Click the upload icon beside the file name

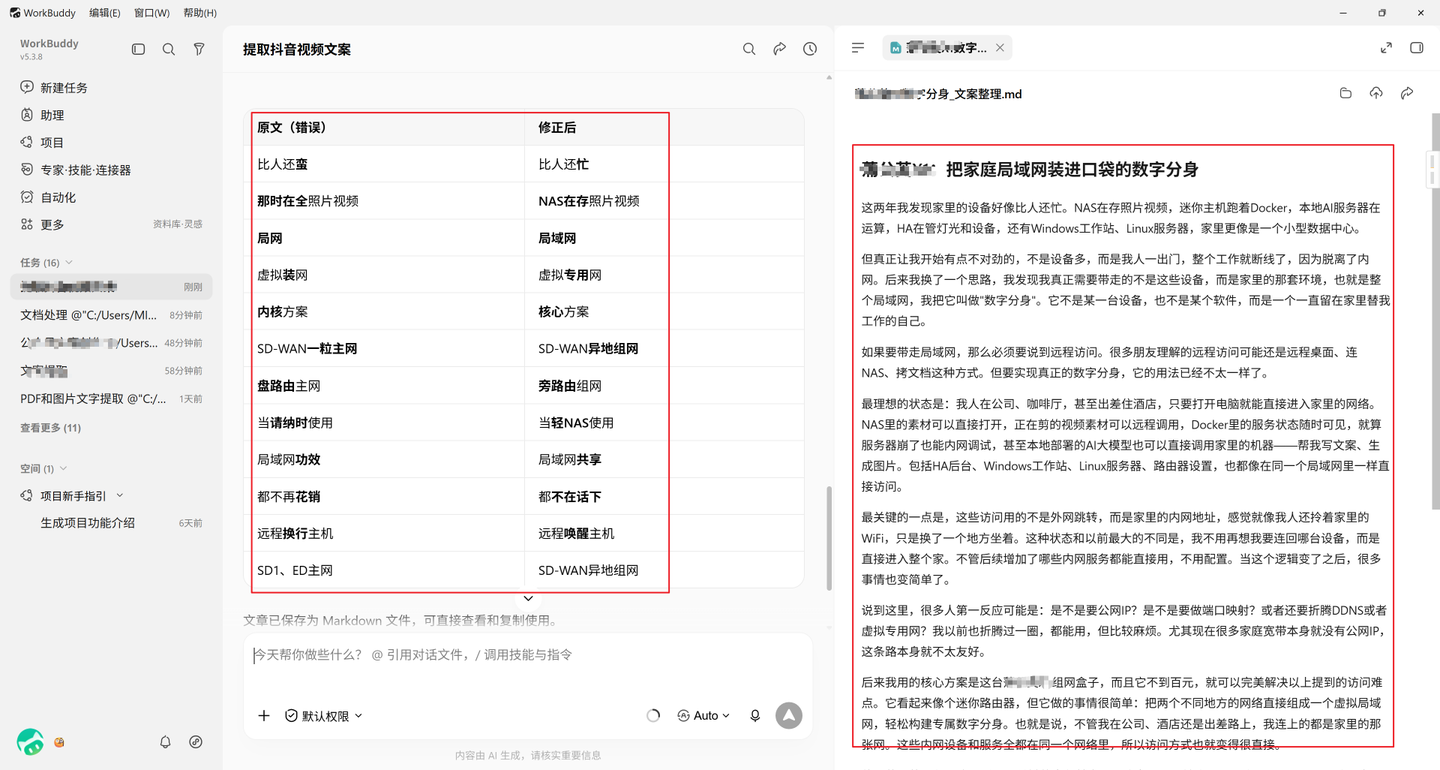1376,93
